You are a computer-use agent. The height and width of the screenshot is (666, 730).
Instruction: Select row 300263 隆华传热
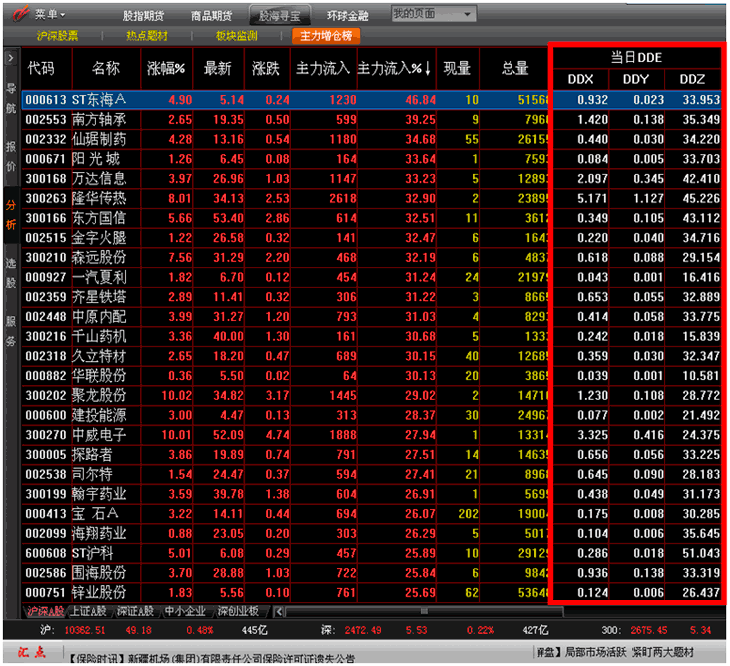click(x=372, y=198)
